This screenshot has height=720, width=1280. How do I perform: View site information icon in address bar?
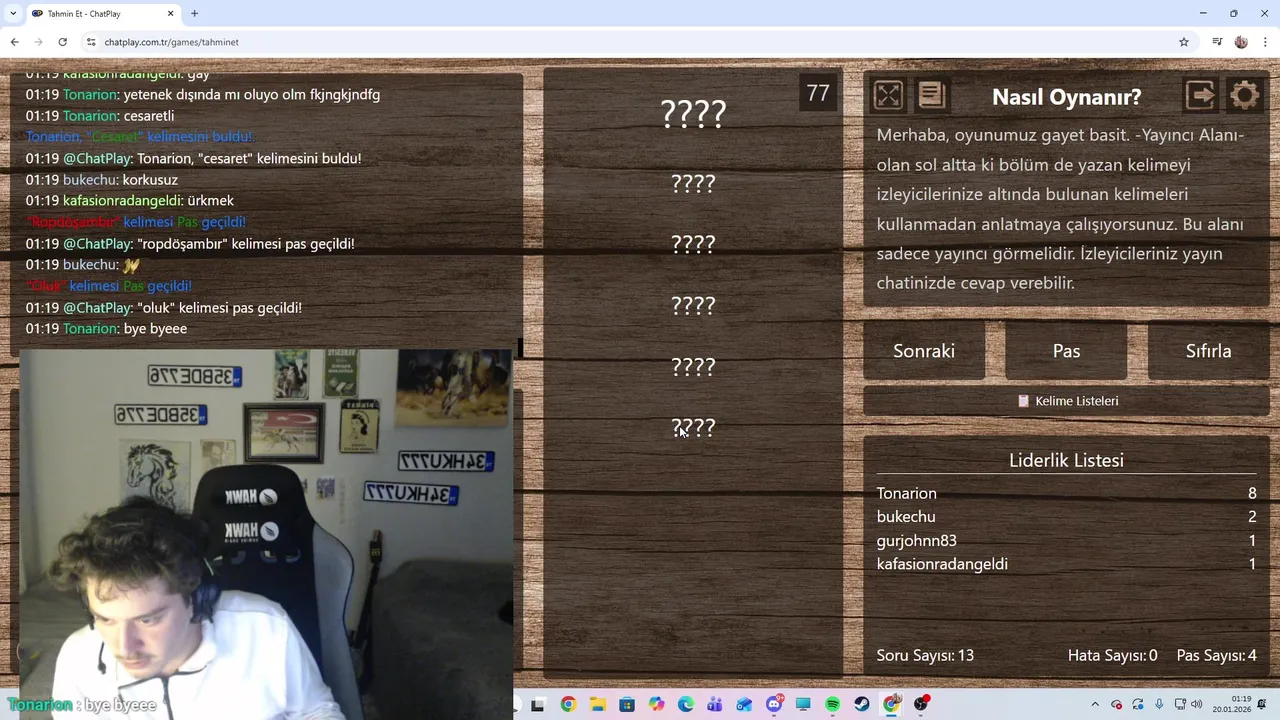point(91,42)
